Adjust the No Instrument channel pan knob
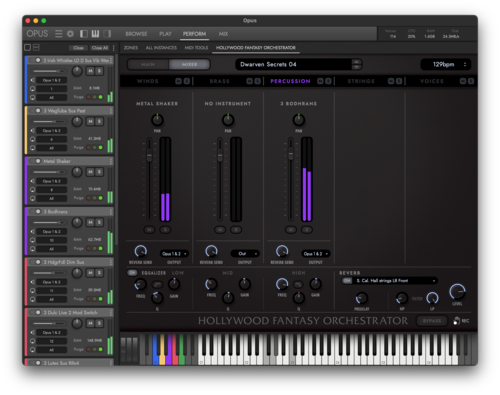Viewport: 500px width, 395px height. [x=228, y=120]
